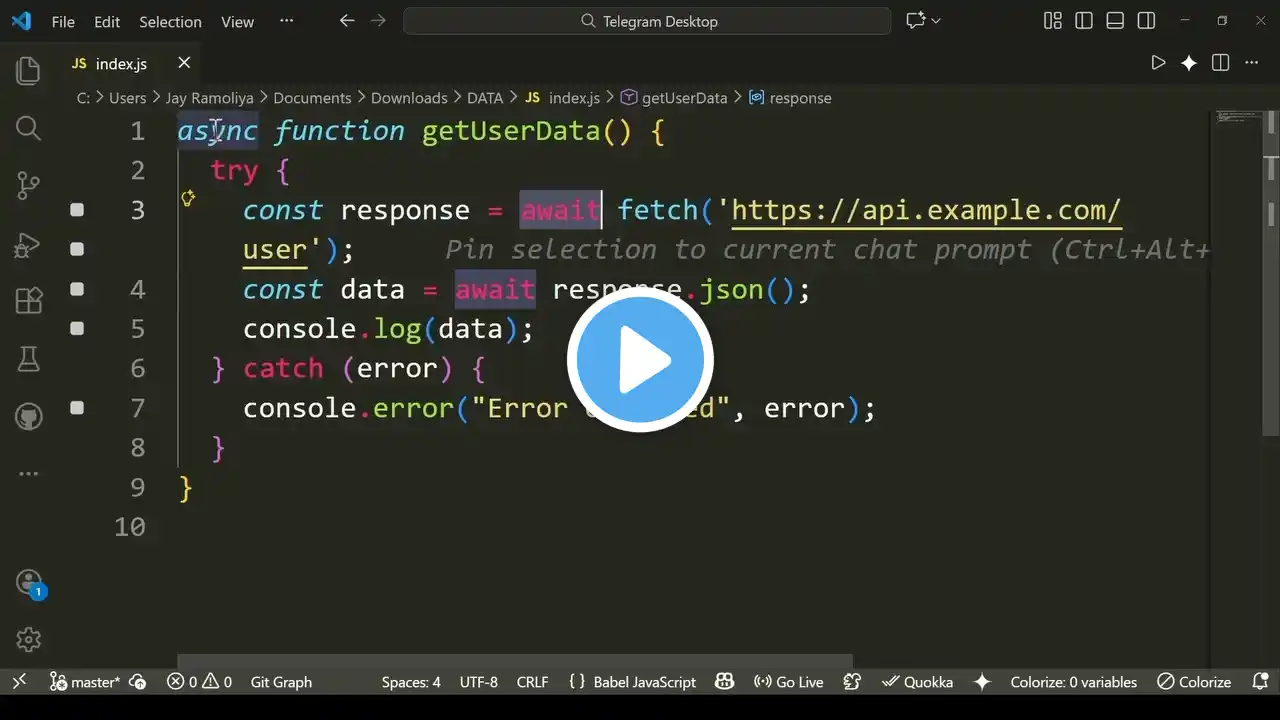Screen dimensions: 1280x720
Task: Select Documents breadcrumb
Action: pos(312,98)
